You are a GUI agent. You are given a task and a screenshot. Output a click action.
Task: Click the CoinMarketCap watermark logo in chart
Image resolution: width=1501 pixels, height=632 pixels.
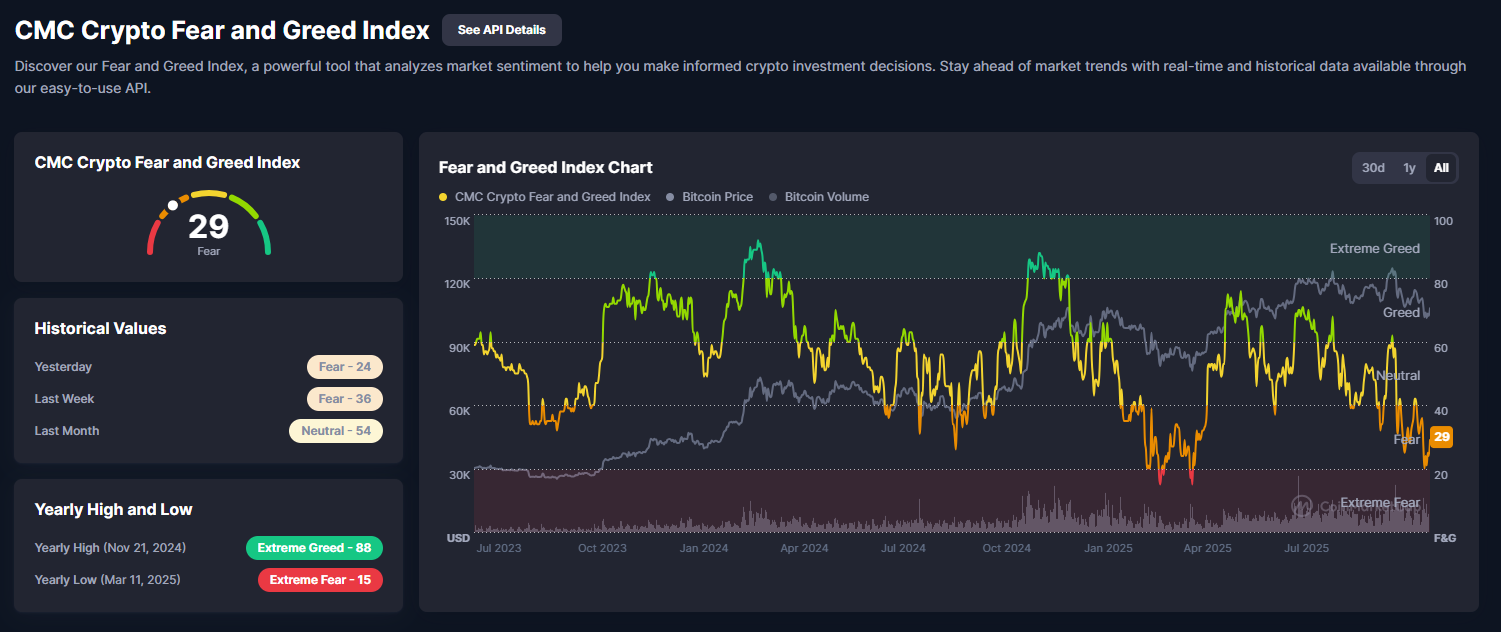1301,506
